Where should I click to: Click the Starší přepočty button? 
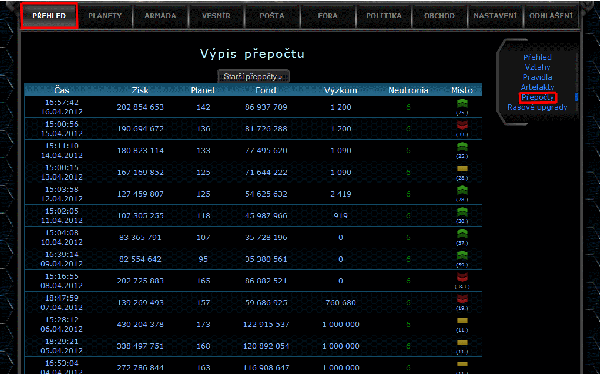point(253,76)
